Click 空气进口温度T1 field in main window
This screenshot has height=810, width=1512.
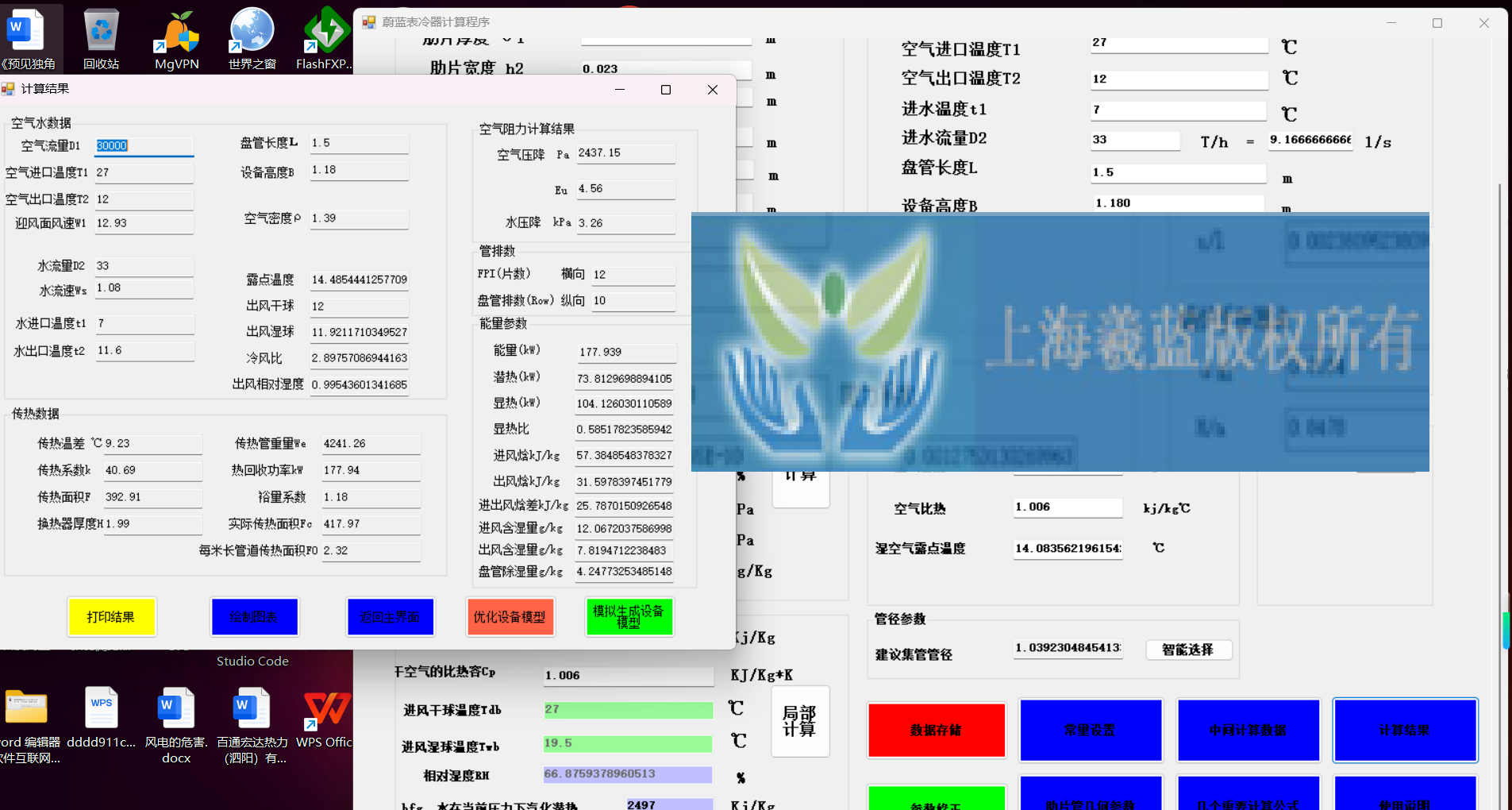1179,44
